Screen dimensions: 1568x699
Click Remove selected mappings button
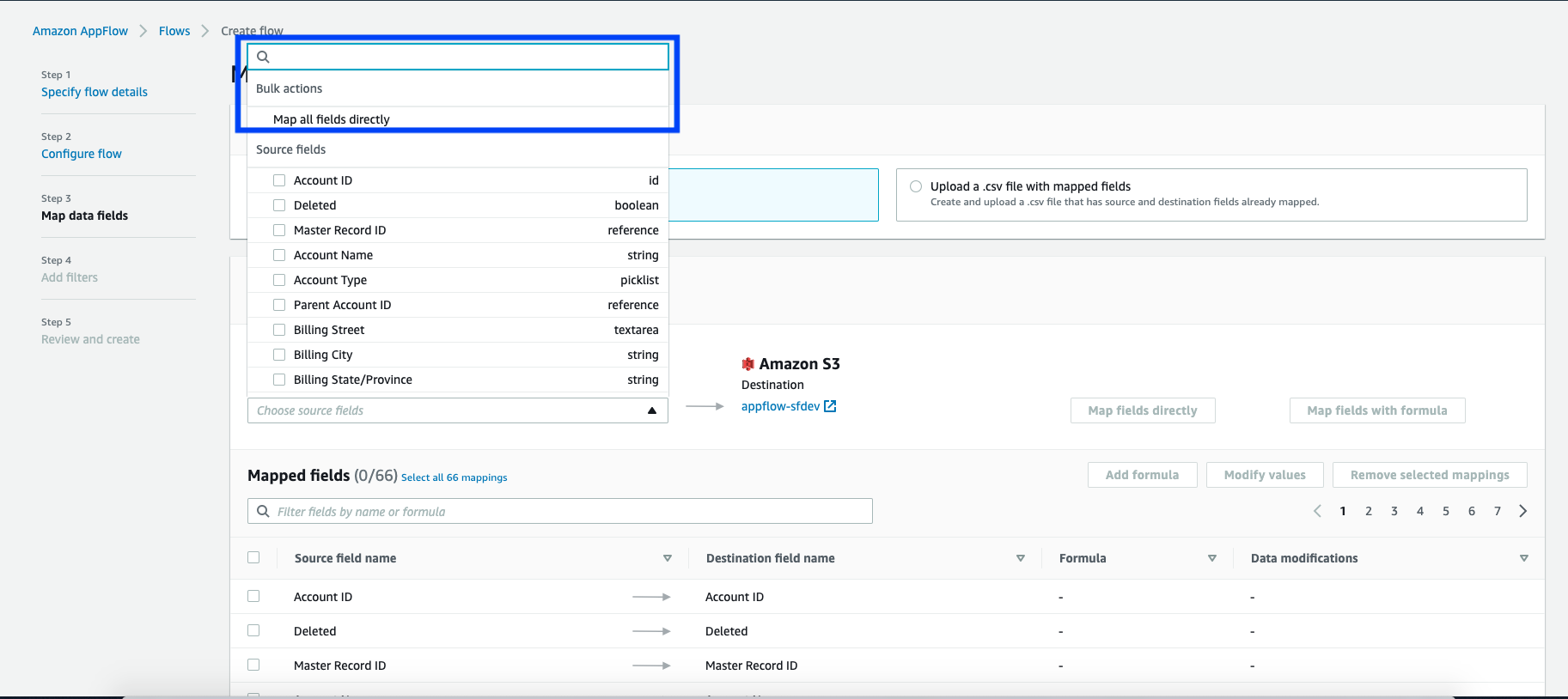click(x=1430, y=475)
